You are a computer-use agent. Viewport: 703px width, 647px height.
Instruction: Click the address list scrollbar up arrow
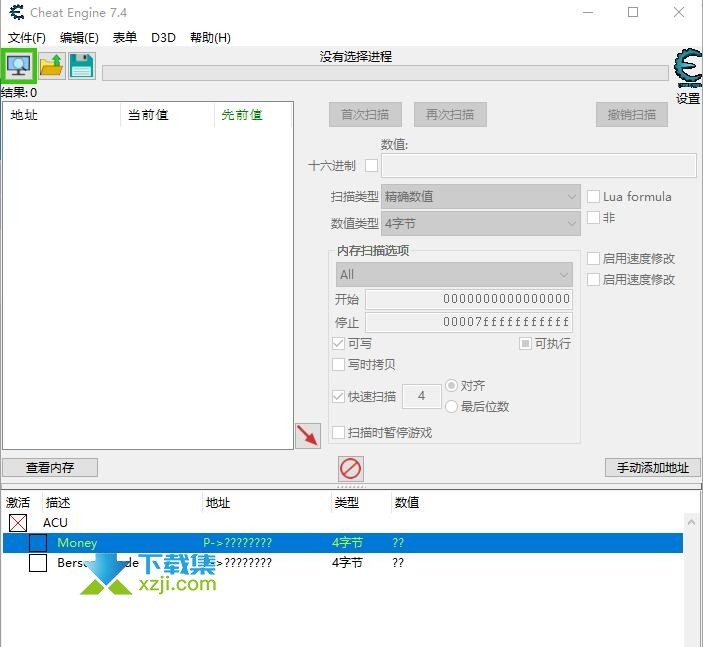691,522
